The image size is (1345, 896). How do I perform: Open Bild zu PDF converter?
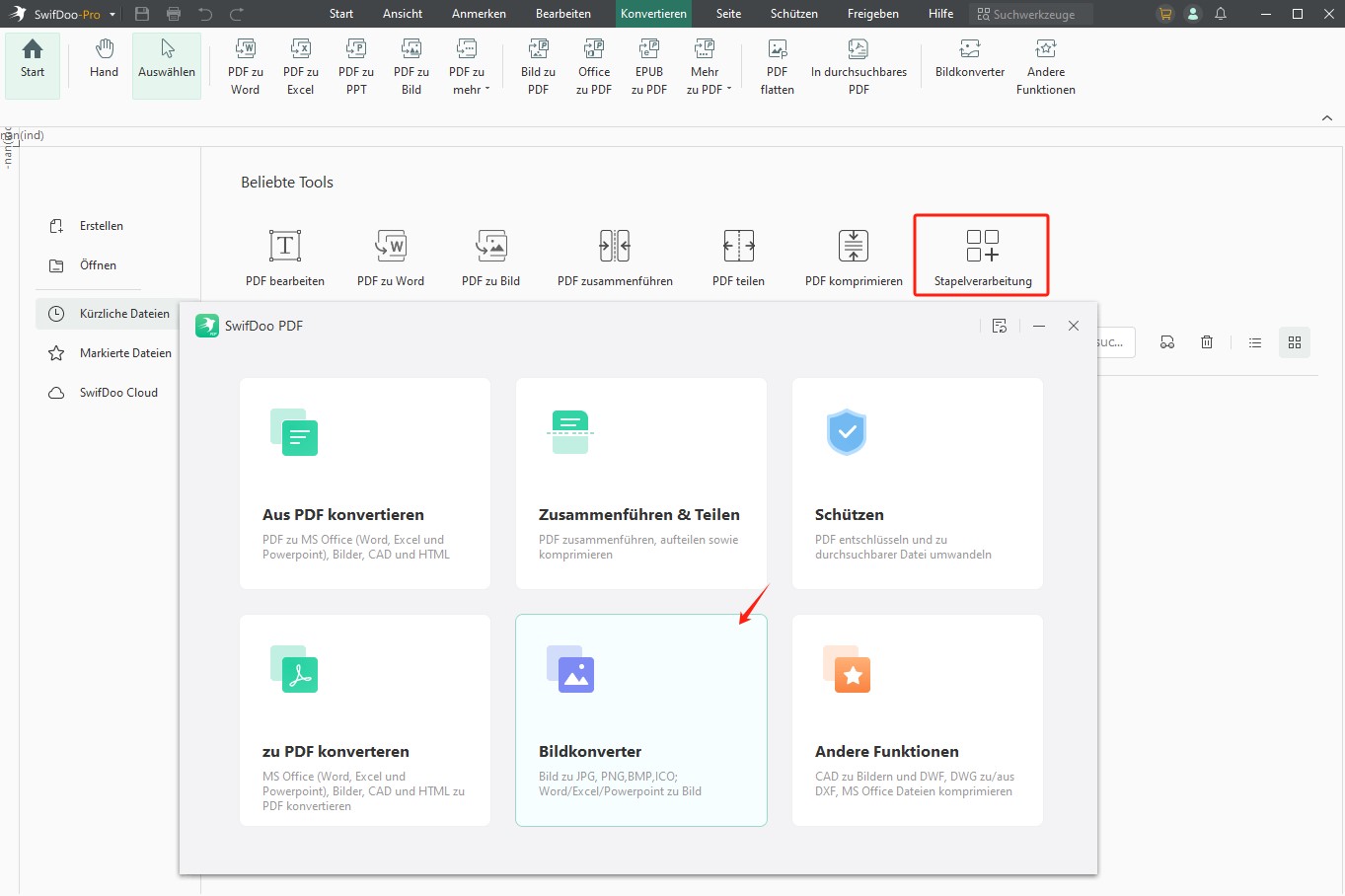coord(539,66)
